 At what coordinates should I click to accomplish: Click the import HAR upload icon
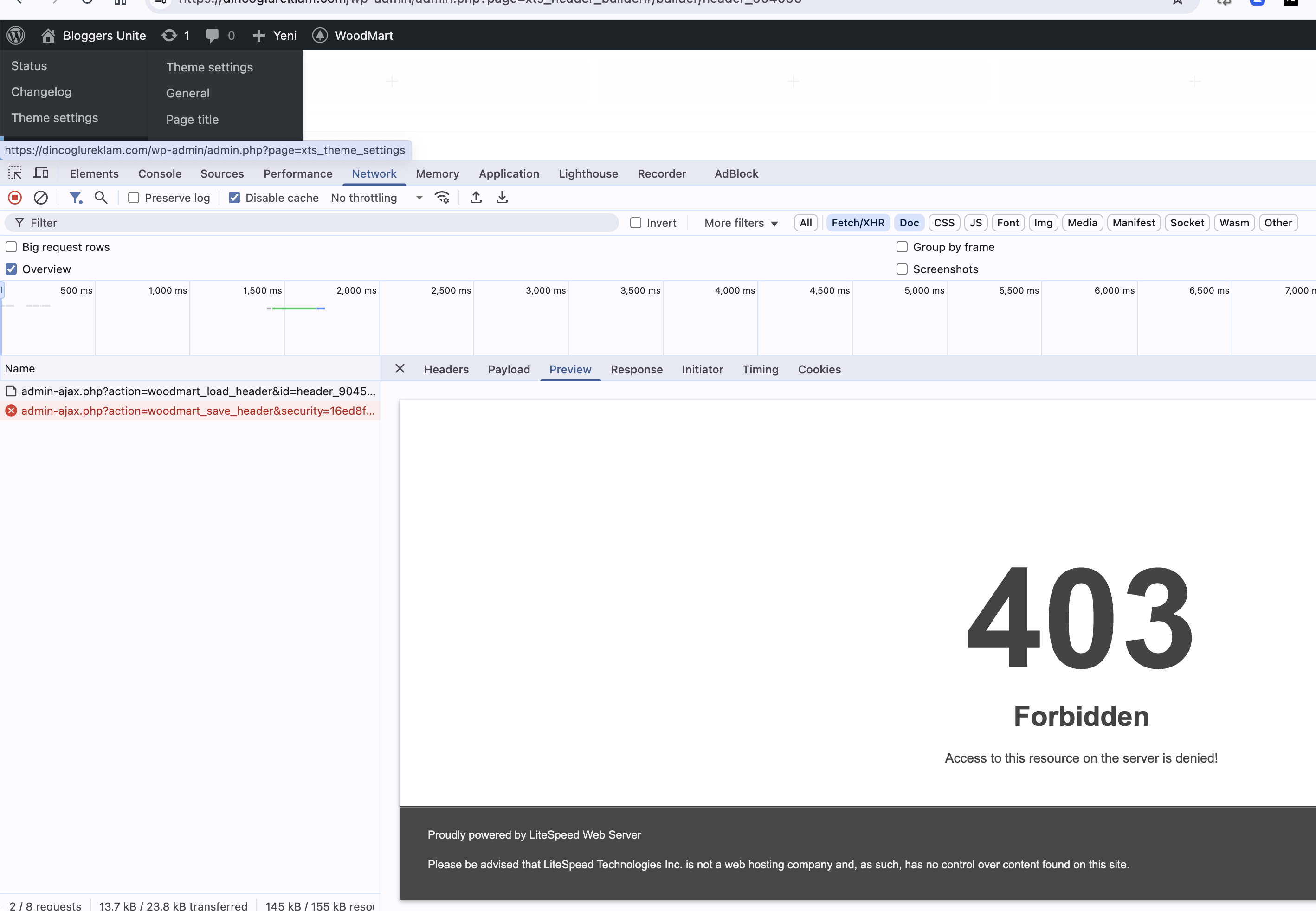click(x=476, y=198)
